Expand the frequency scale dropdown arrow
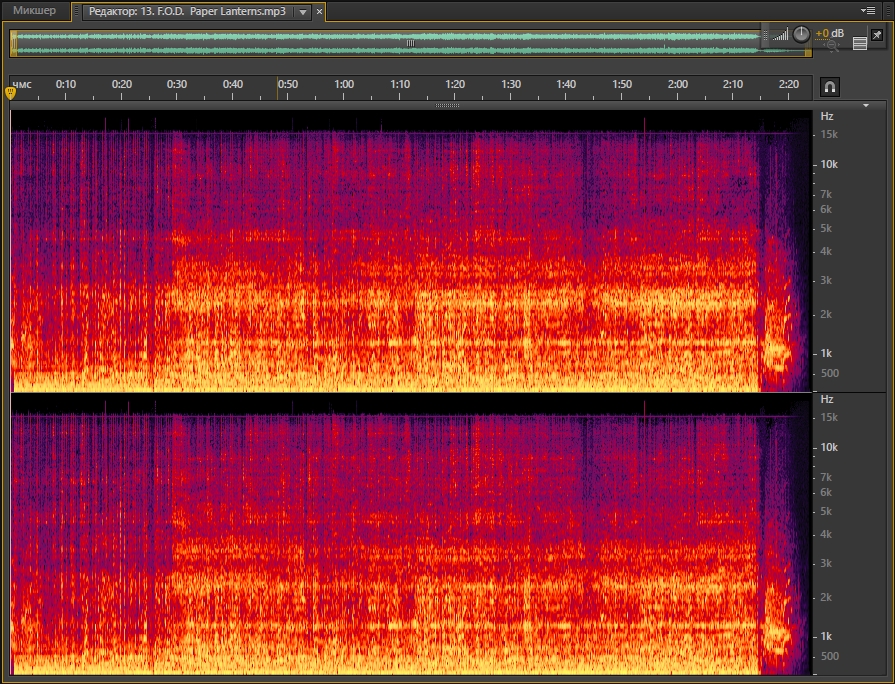This screenshot has width=895, height=684. 867,104
